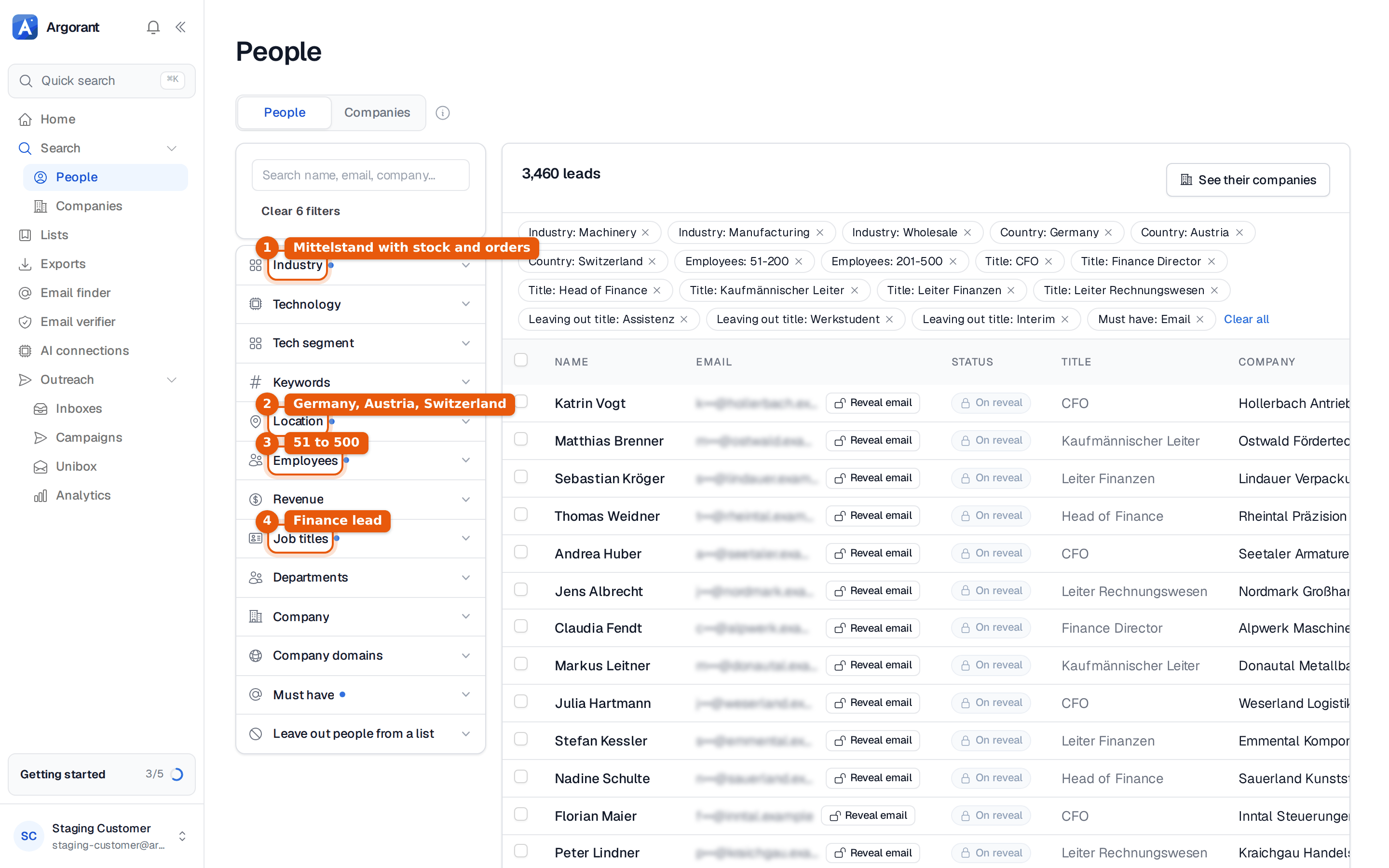Tick the checkbox for Thomas Weidner
This screenshot has width=1389, height=868.
[520, 515]
